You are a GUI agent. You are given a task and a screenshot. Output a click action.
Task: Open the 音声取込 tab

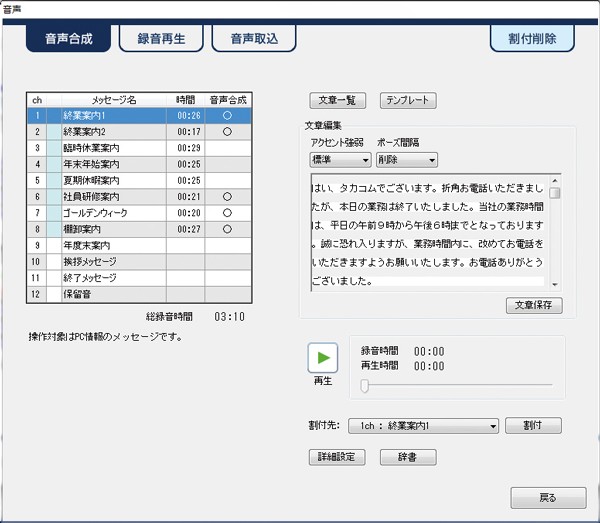tap(254, 39)
